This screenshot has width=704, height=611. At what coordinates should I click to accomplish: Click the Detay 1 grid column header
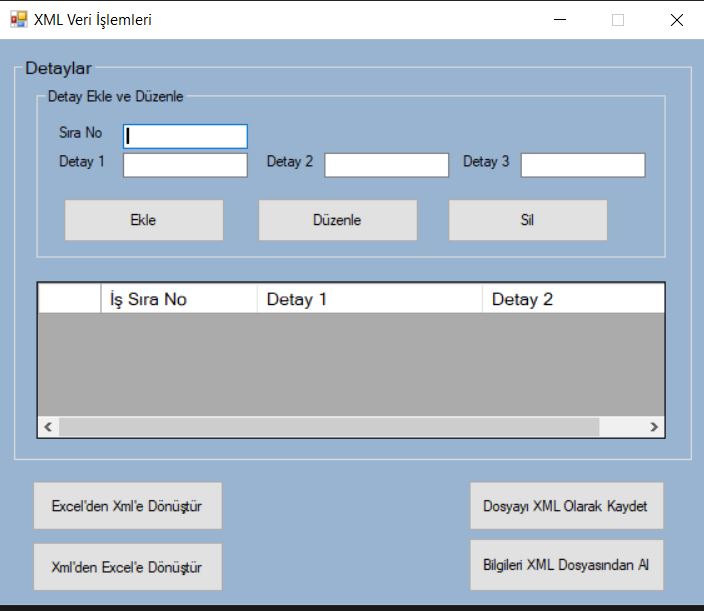pyautogui.click(x=370, y=299)
